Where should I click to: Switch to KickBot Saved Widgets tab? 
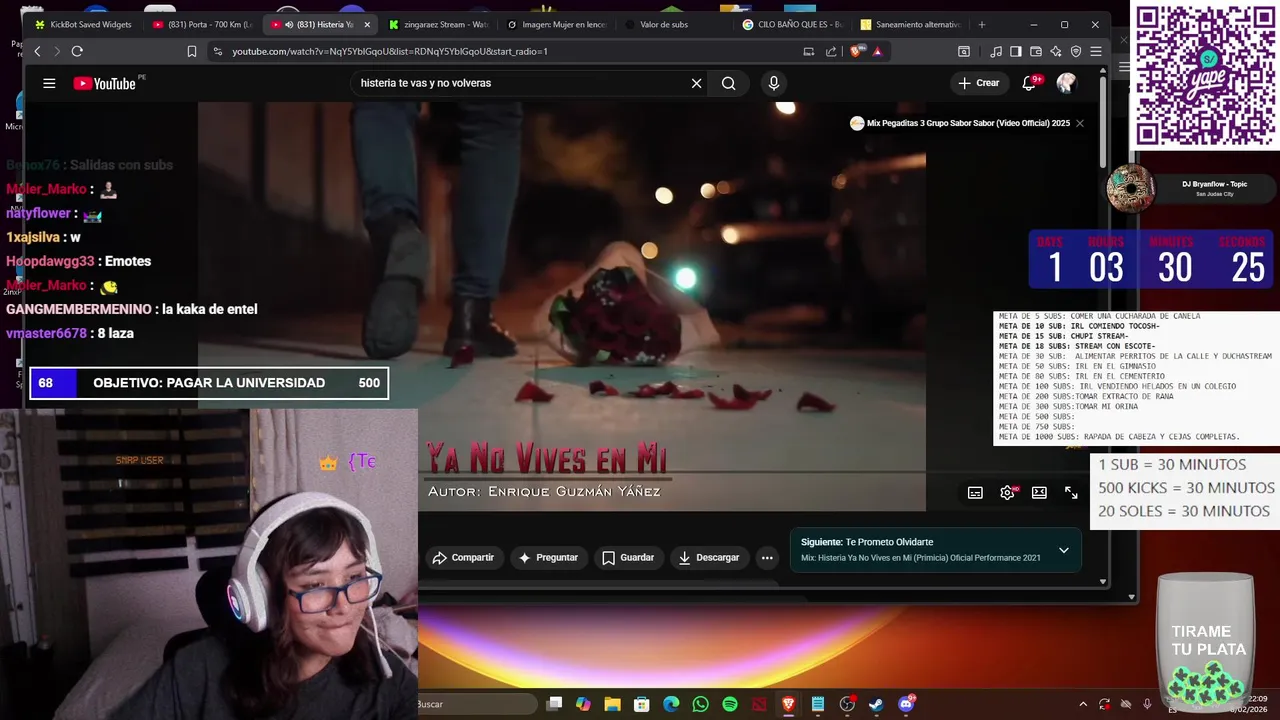coord(83,24)
